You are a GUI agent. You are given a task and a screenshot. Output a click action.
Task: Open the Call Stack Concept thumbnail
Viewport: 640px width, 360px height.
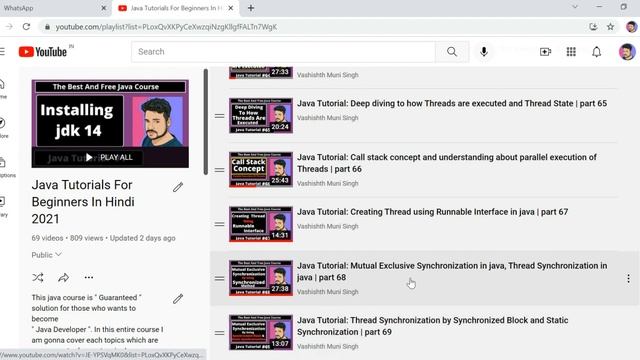point(261,169)
